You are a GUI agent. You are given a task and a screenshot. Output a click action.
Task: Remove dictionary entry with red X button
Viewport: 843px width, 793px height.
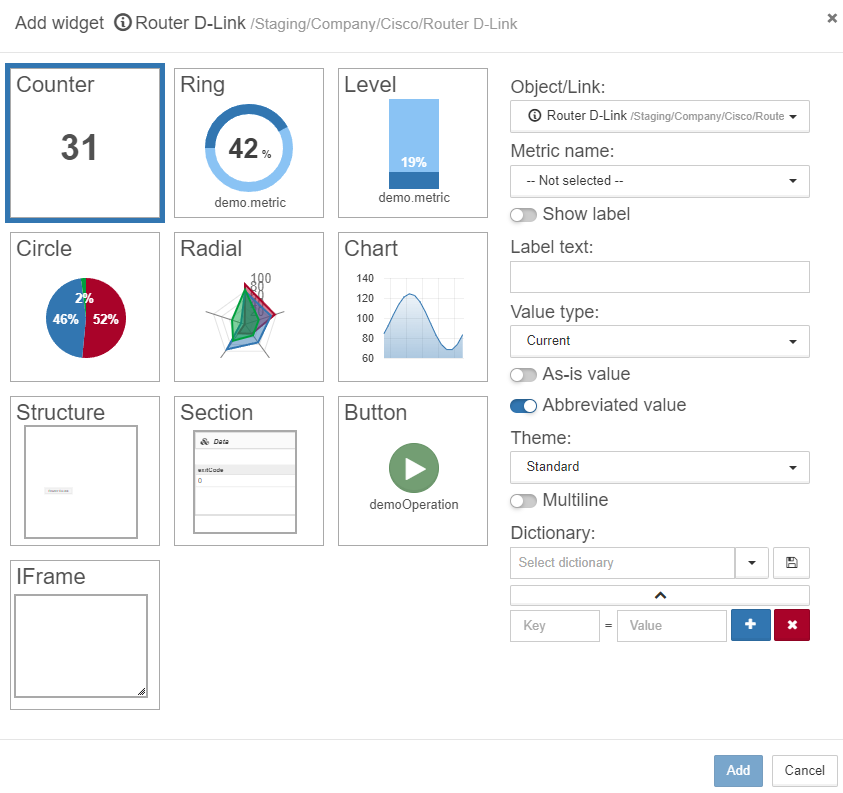pos(792,625)
